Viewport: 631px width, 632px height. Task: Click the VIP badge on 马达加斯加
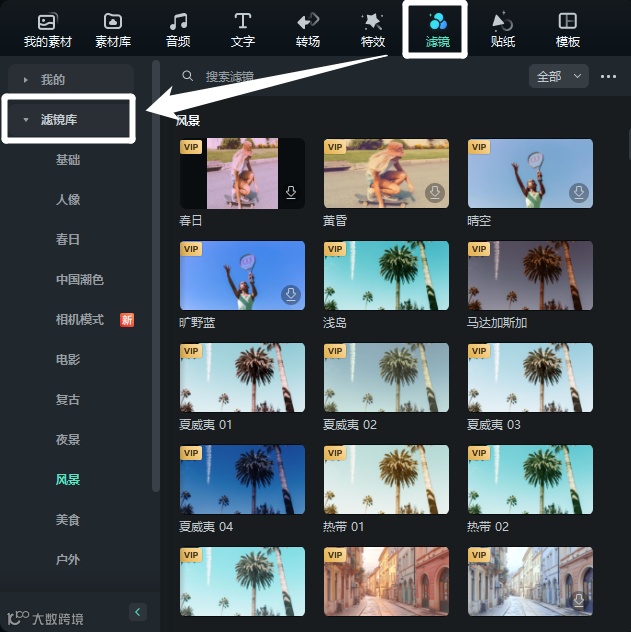pos(479,249)
